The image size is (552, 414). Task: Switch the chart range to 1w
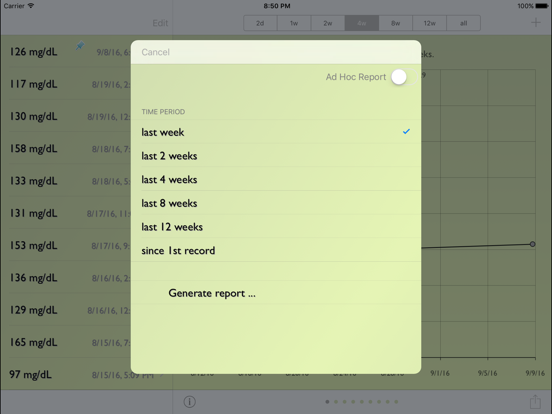click(294, 23)
